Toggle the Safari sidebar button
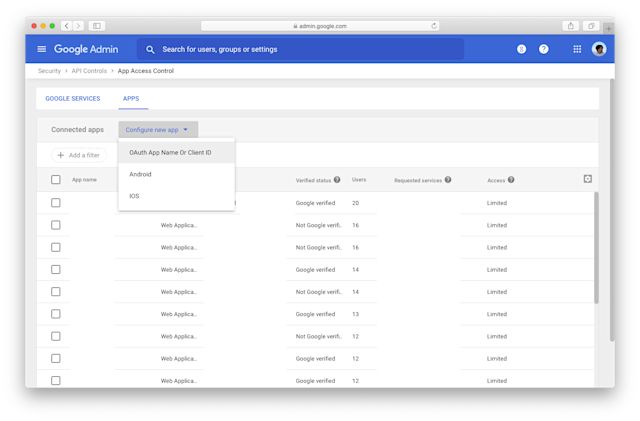This screenshot has width=640, height=421. click(97, 26)
